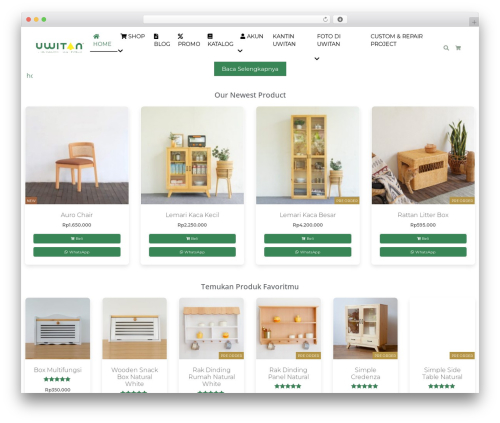Click WhatsApp button for Rattan Litter Box
This screenshot has height=423, width=500.
pyautogui.click(x=423, y=252)
